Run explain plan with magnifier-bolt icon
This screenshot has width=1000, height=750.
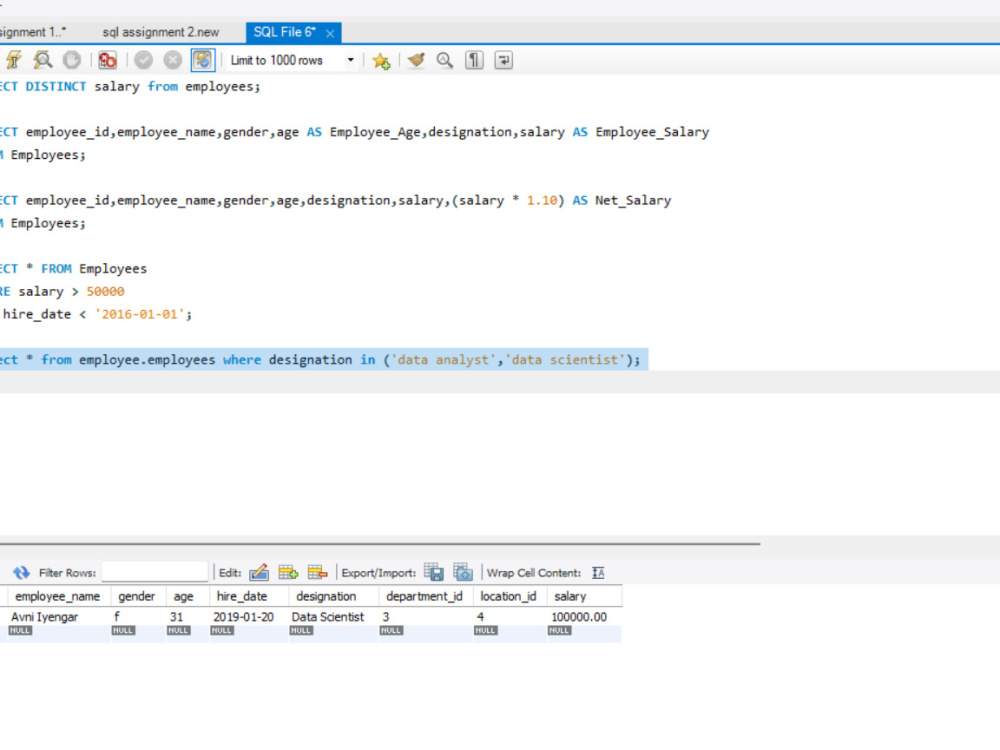(43, 61)
